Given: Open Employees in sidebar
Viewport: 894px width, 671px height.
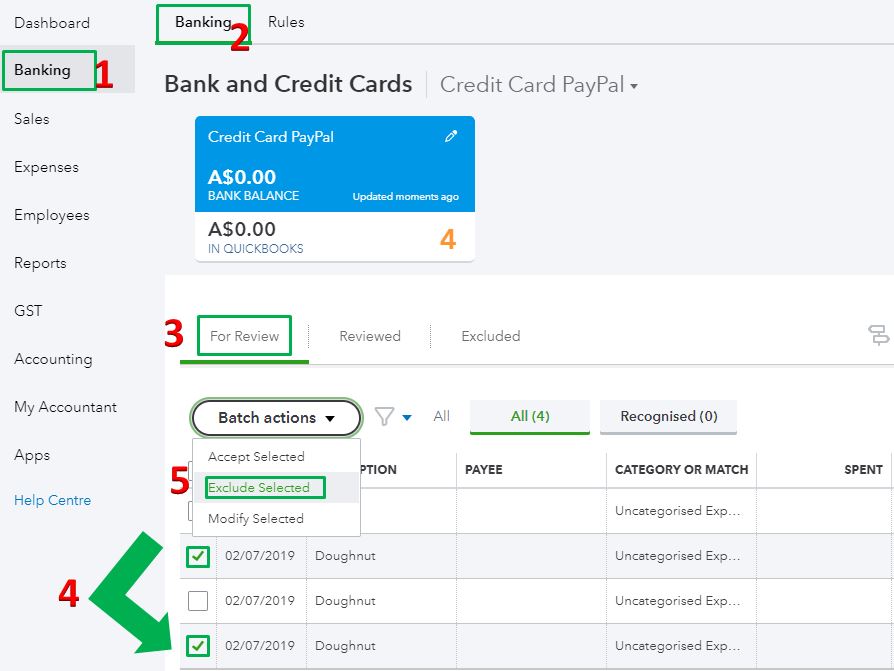Looking at the screenshot, I should pyautogui.click(x=52, y=215).
